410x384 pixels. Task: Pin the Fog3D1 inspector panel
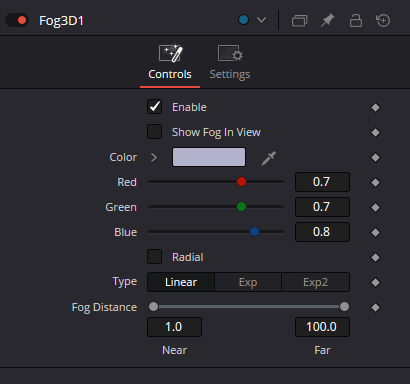[x=327, y=20]
